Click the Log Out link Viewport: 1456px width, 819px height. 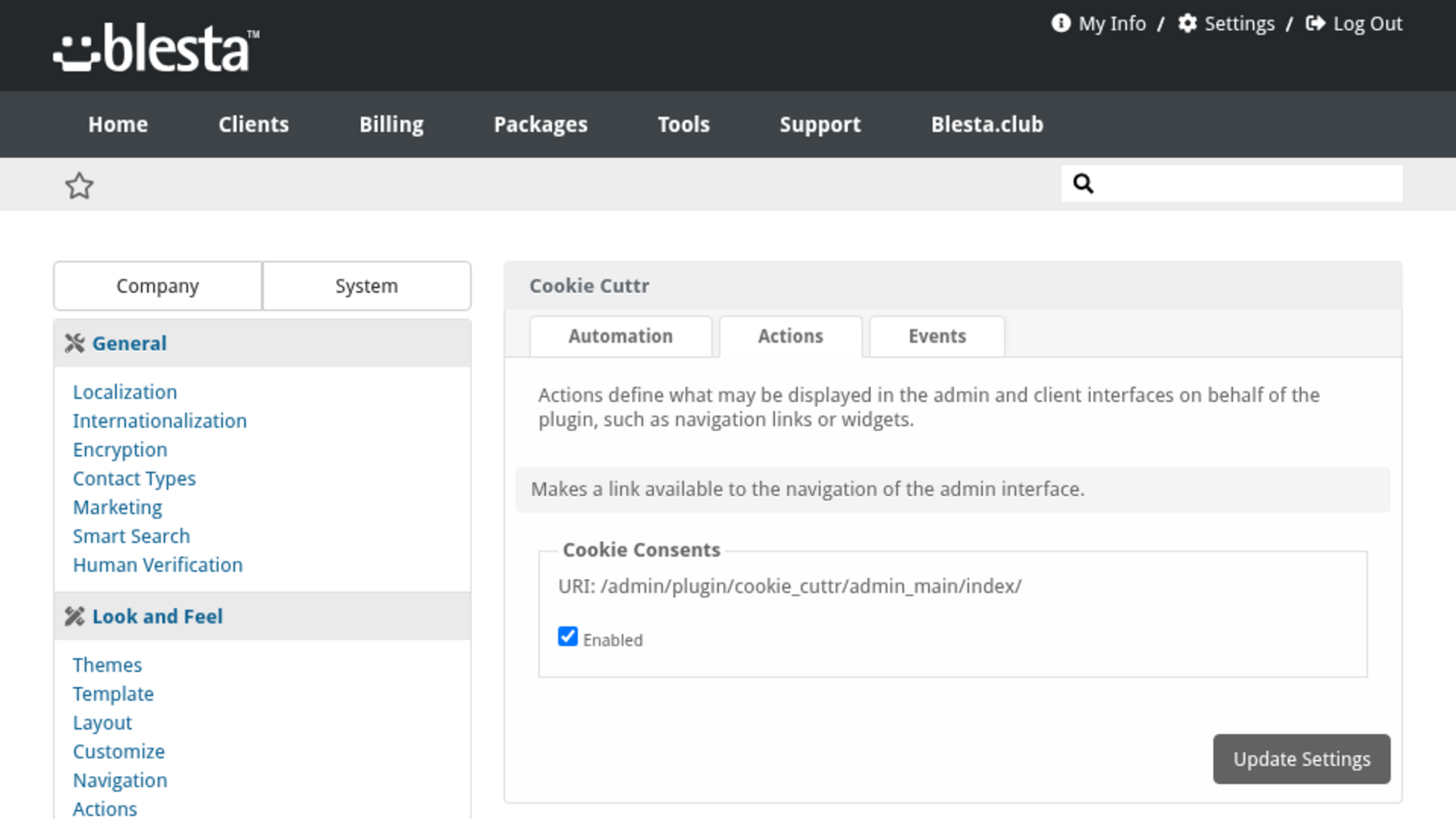(1367, 24)
